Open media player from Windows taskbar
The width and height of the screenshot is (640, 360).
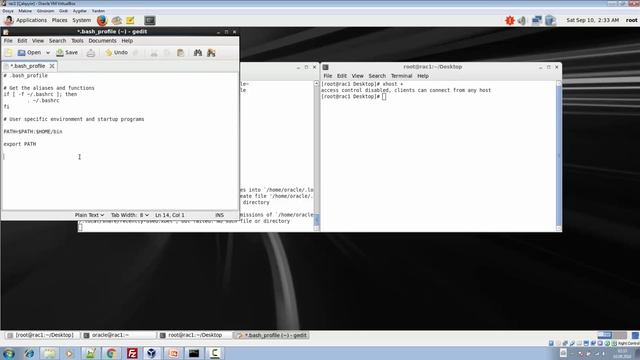click(x=69, y=353)
